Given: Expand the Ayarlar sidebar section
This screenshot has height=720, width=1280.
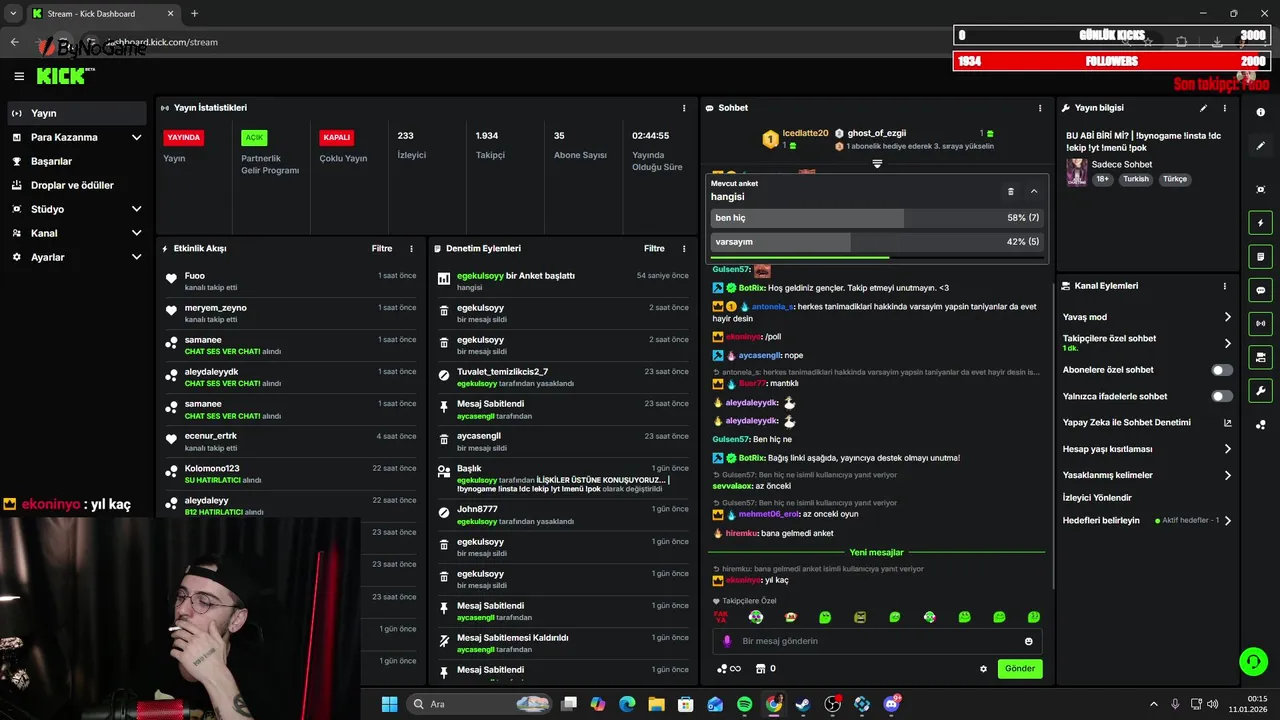Looking at the screenshot, I should point(76,257).
